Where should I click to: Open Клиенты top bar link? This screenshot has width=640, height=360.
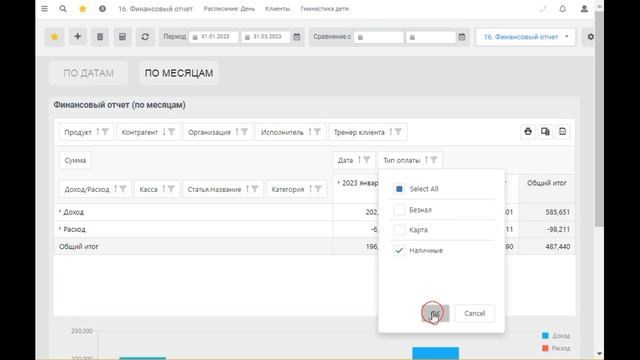click(x=277, y=9)
